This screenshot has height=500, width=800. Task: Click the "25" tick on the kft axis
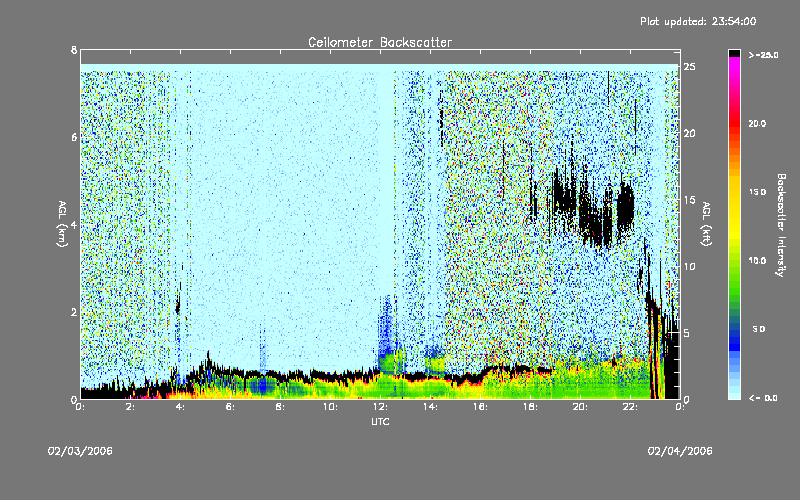[689, 67]
